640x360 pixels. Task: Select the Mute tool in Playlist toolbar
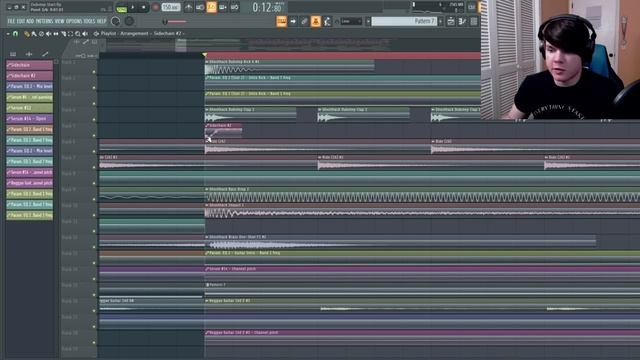pos(49,34)
